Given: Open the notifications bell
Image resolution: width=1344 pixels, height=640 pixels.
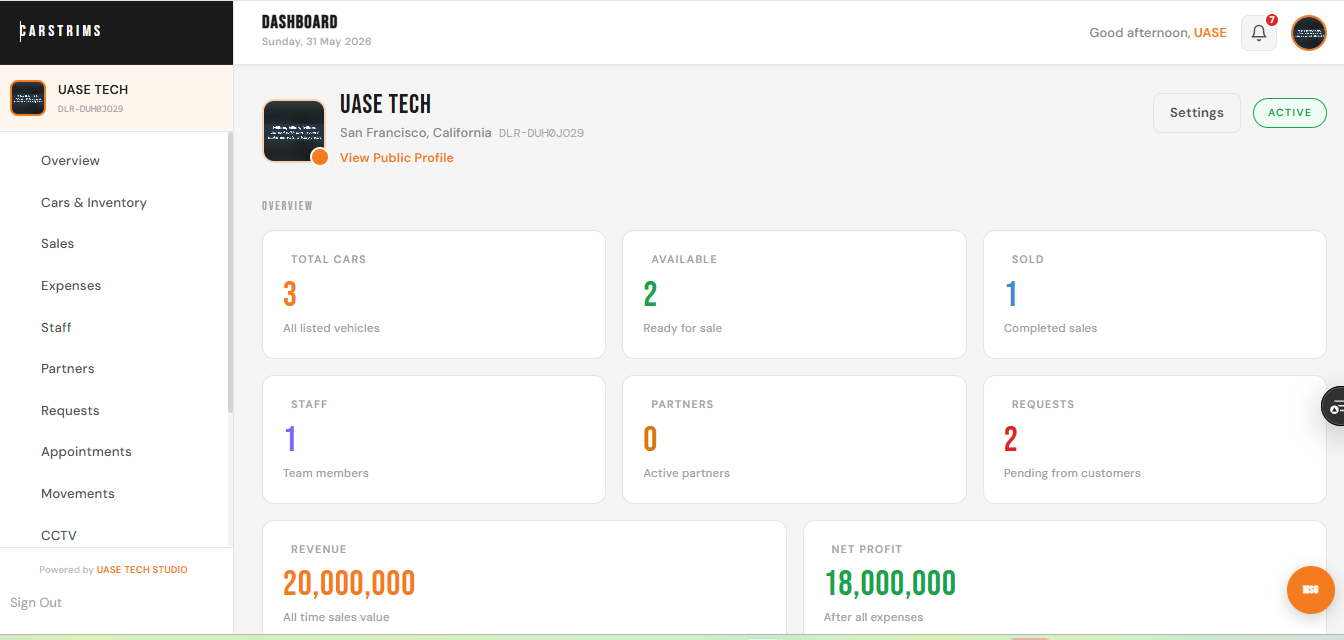Looking at the screenshot, I should click(x=1258, y=33).
